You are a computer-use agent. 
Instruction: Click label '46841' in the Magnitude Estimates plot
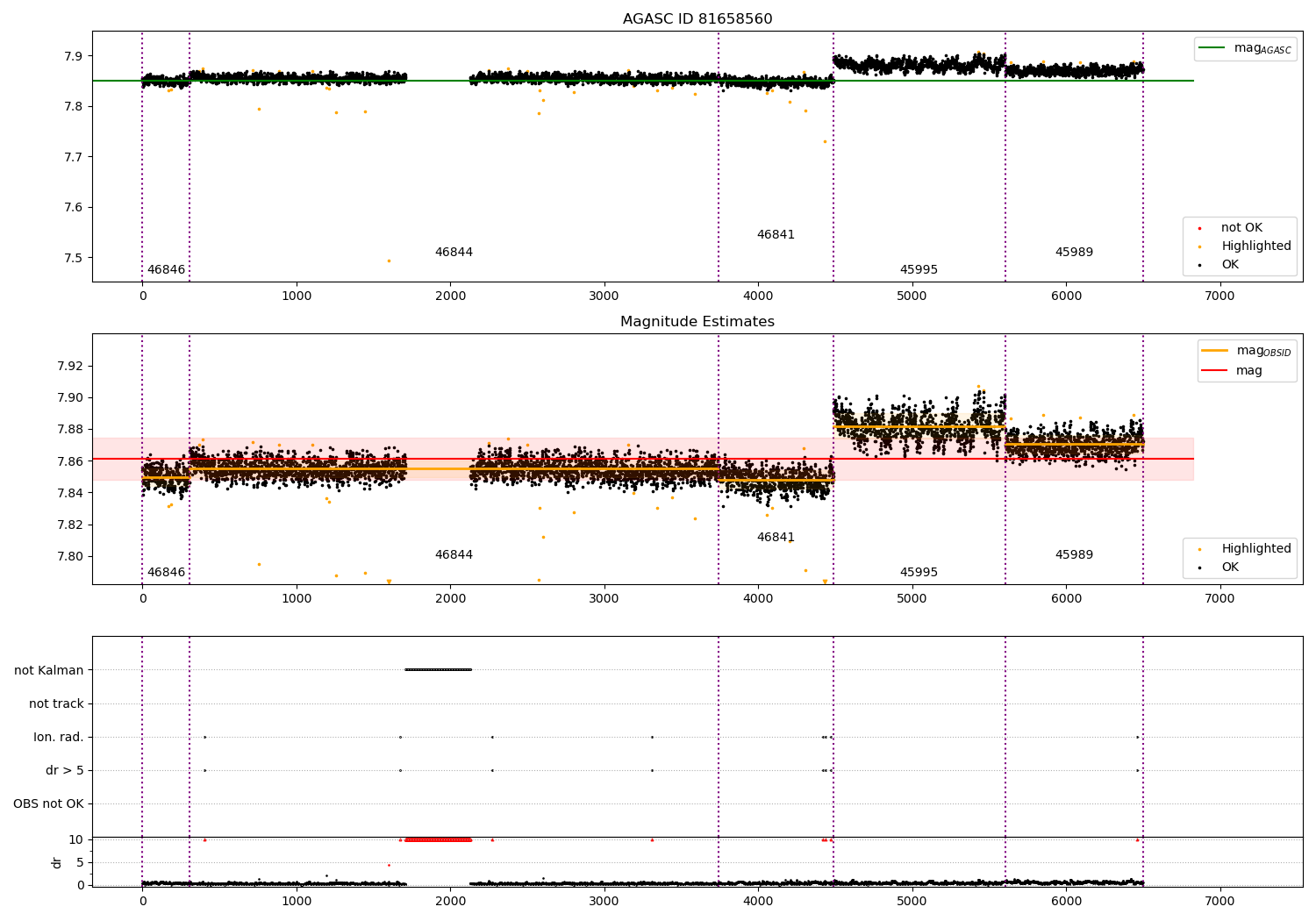(x=776, y=538)
